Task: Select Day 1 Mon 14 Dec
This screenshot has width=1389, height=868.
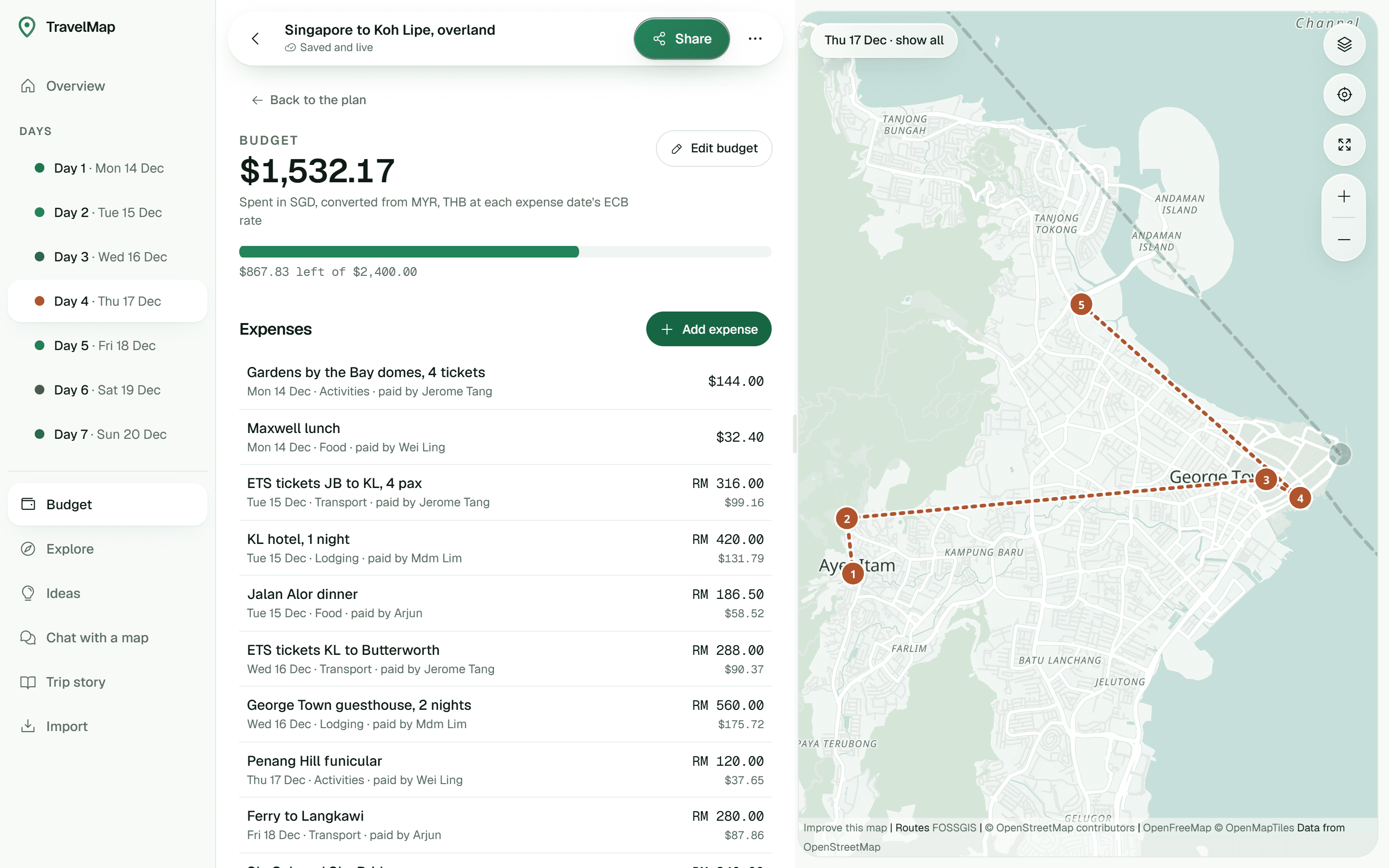Action: point(108,168)
